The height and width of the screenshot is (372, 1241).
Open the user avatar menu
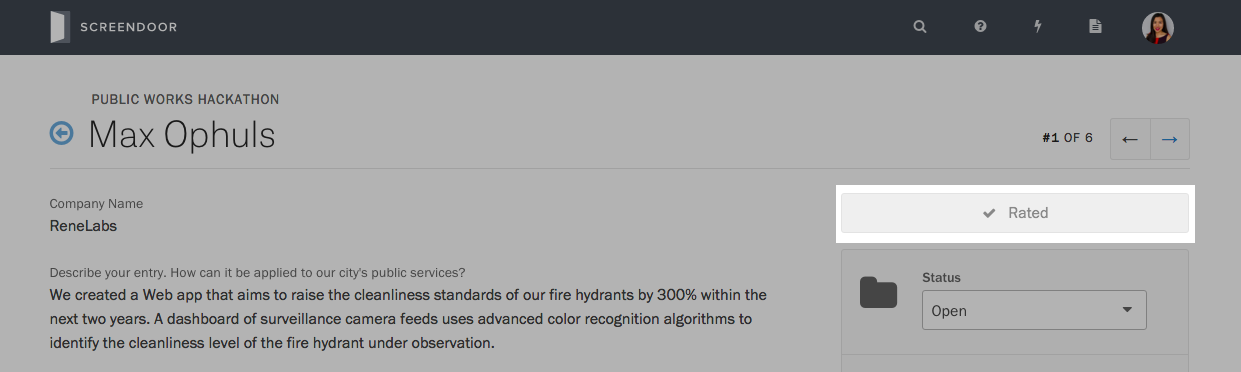click(x=1158, y=27)
